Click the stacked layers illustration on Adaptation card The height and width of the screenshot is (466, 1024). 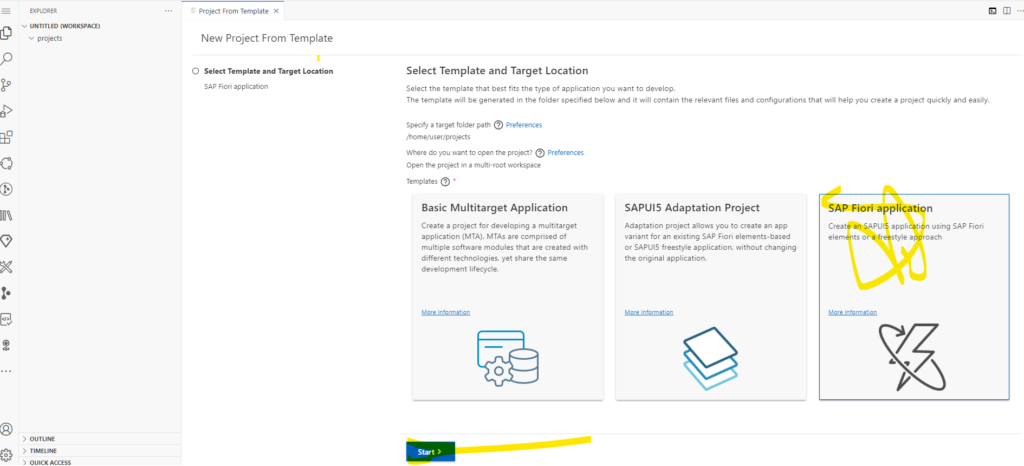click(710, 358)
